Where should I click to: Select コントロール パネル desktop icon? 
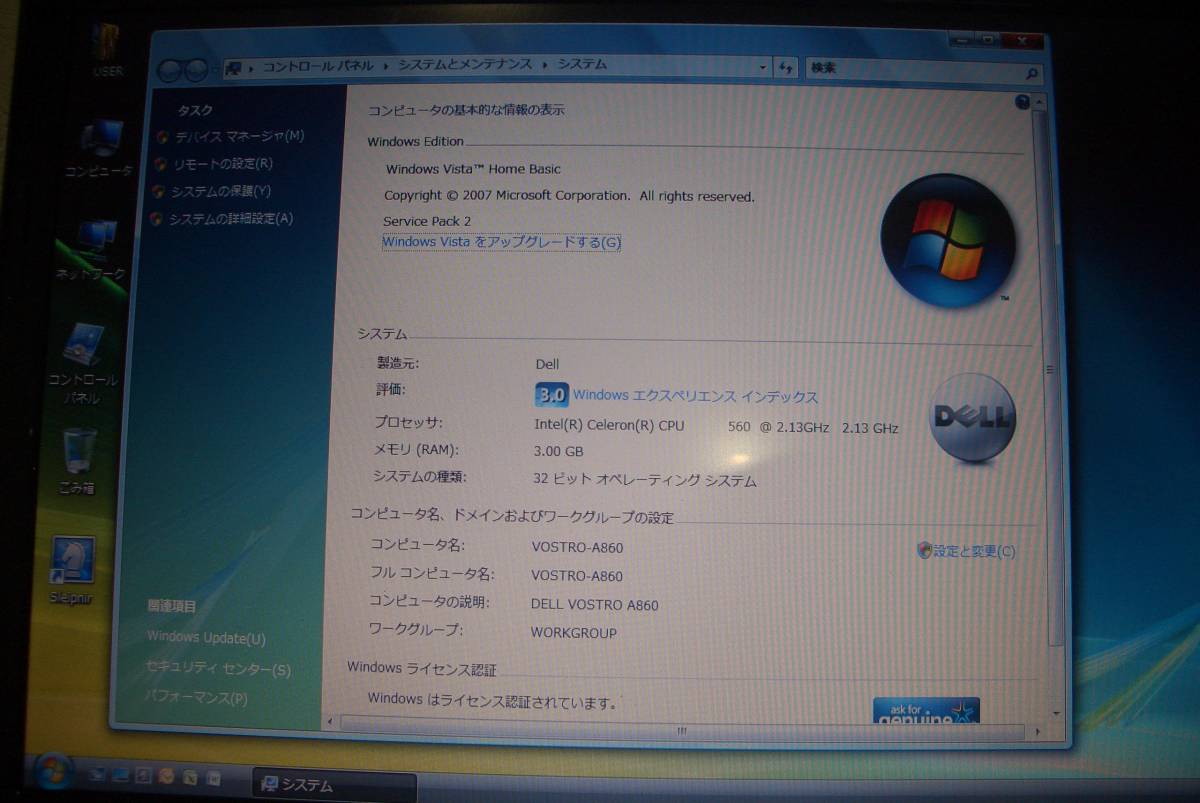84,364
